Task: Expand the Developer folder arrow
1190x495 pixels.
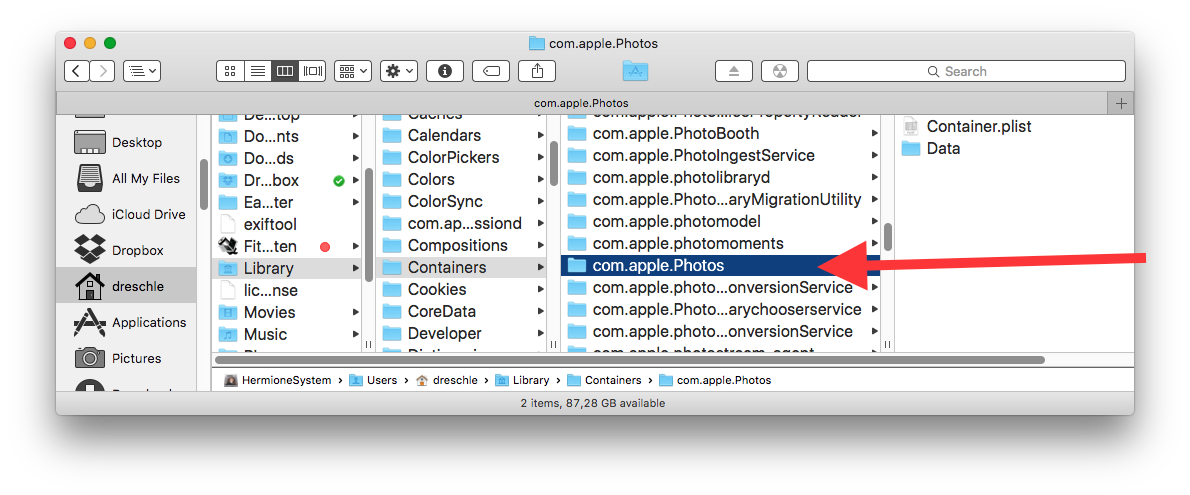Action: pyautogui.click(x=540, y=333)
